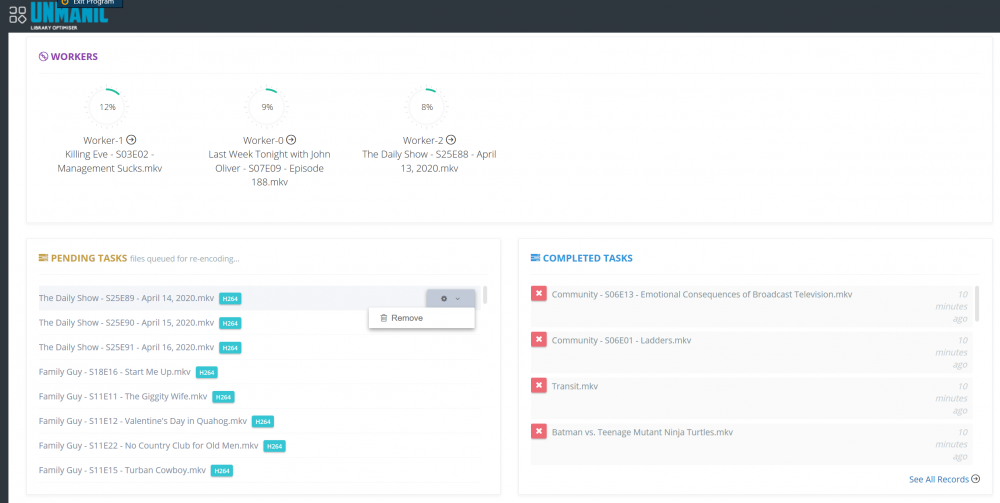Image resolution: width=1000 pixels, height=503 pixels.
Task: Select Family Guy S11E22 No Country Club task
Action: [149, 446]
